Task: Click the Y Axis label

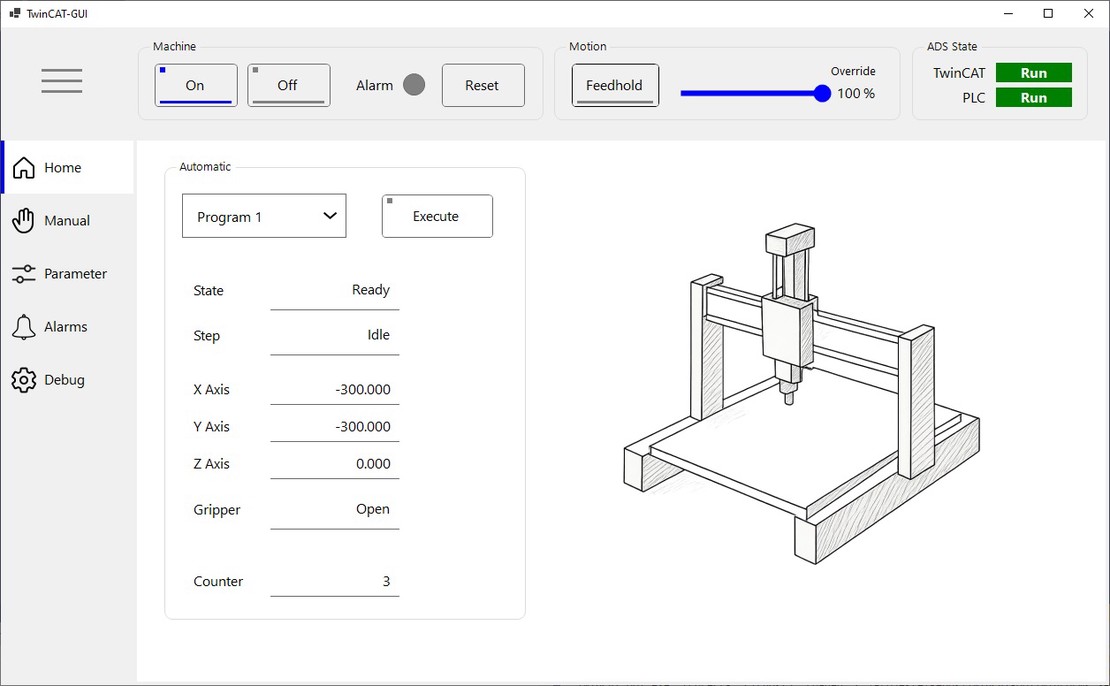Action: 211,427
